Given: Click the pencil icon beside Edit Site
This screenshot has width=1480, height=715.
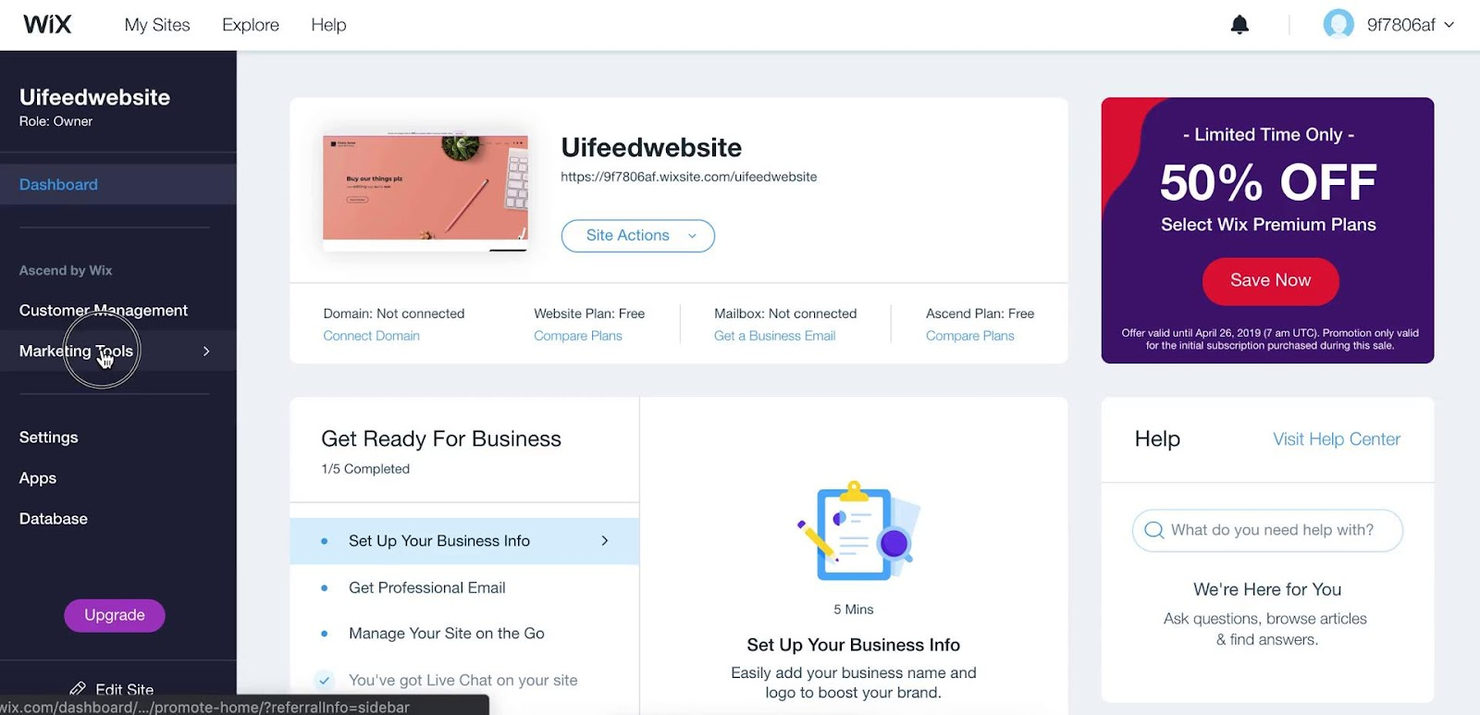Looking at the screenshot, I should (78, 688).
